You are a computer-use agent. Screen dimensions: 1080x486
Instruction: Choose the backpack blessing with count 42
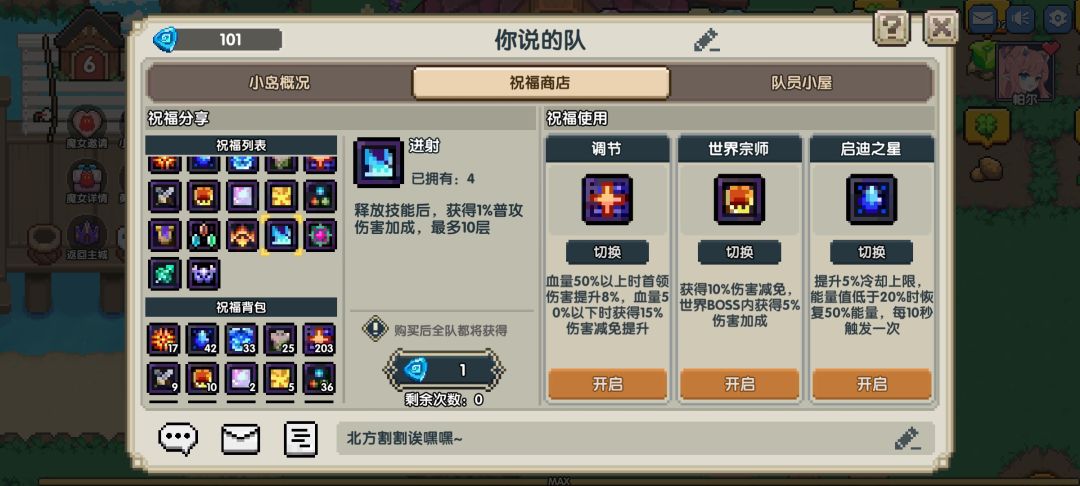tap(203, 339)
